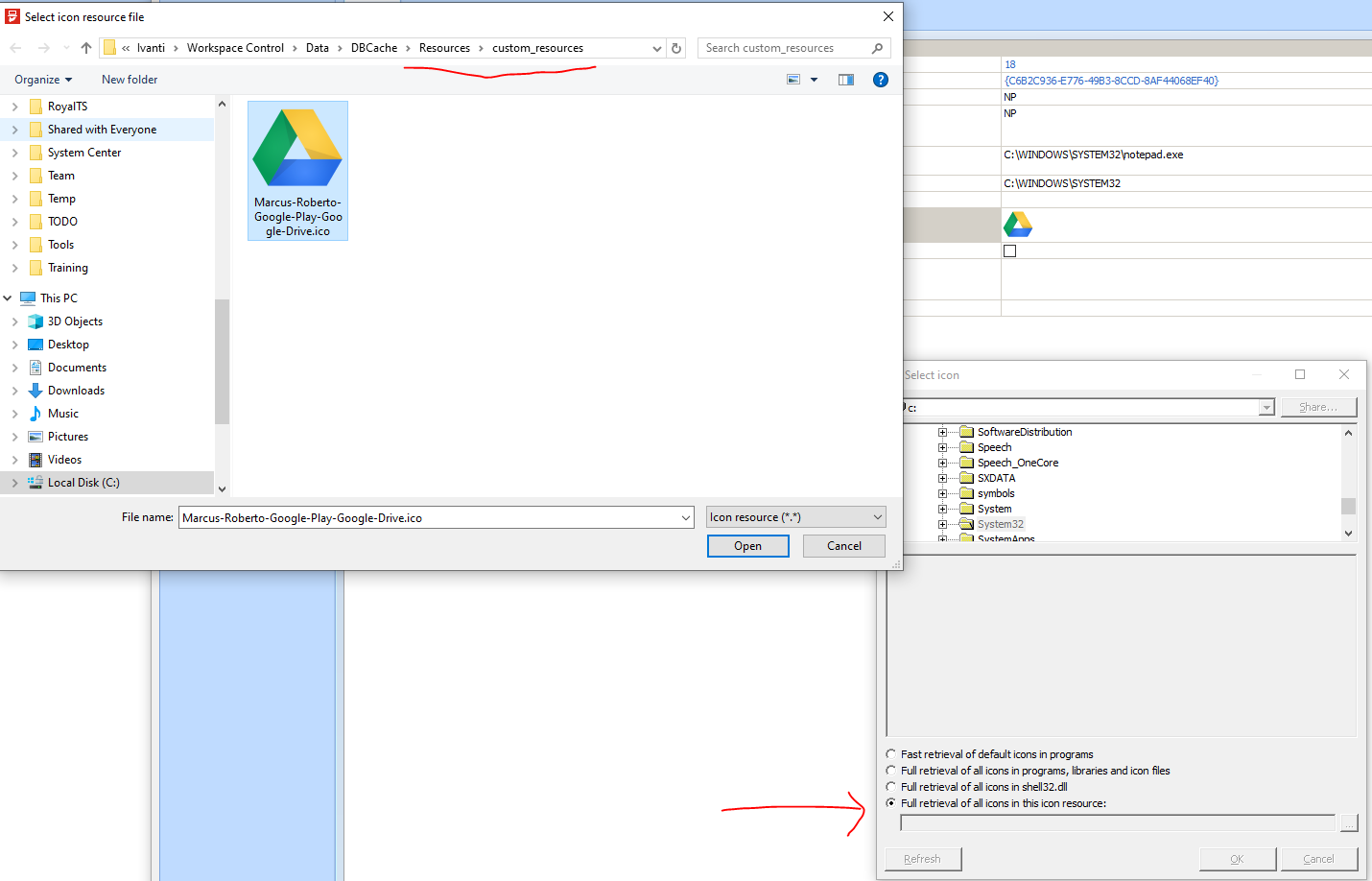
Task: Open the c: drive combo box dropdown
Action: 1266,407
